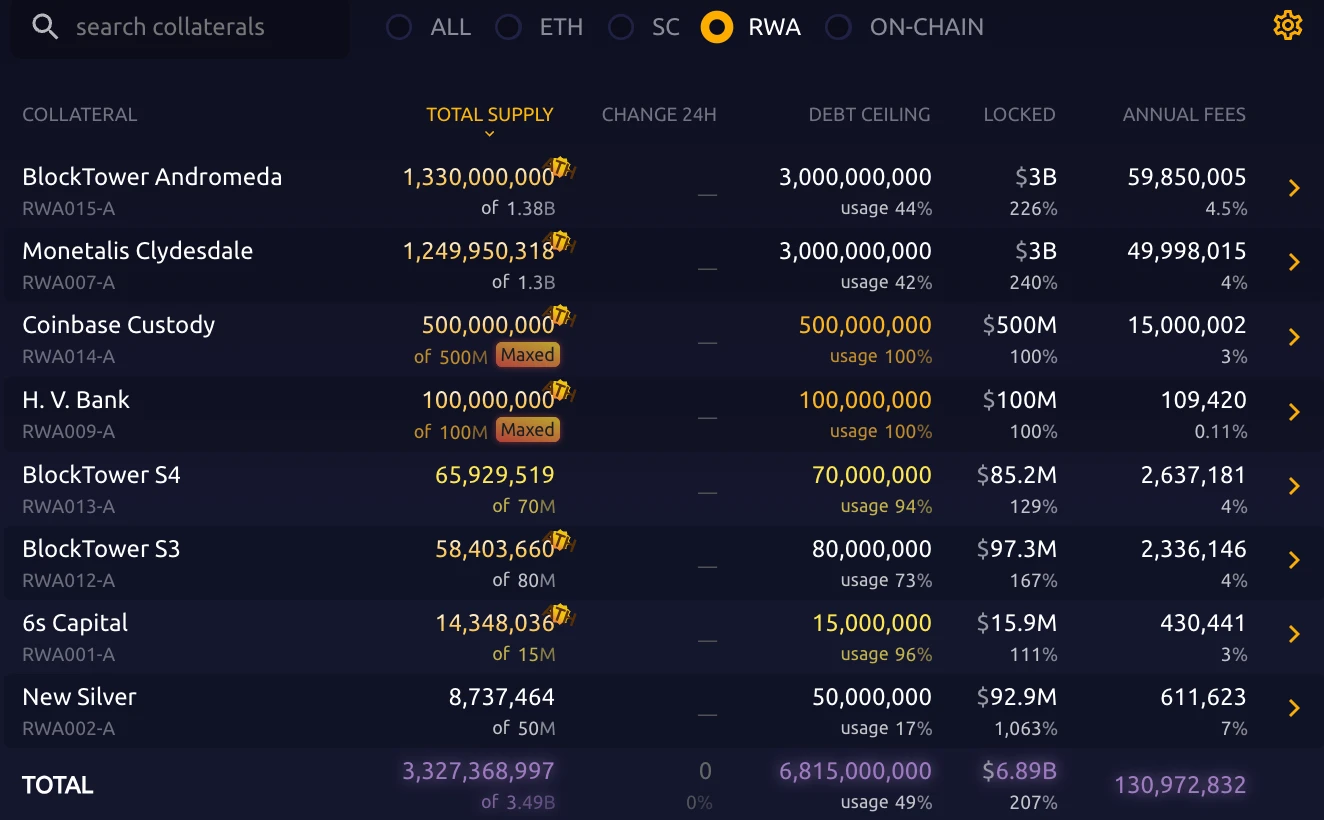Click 6s Capital's ATH badge
The width and height of the screenshot is (1324, 820).
pos(560,614)
